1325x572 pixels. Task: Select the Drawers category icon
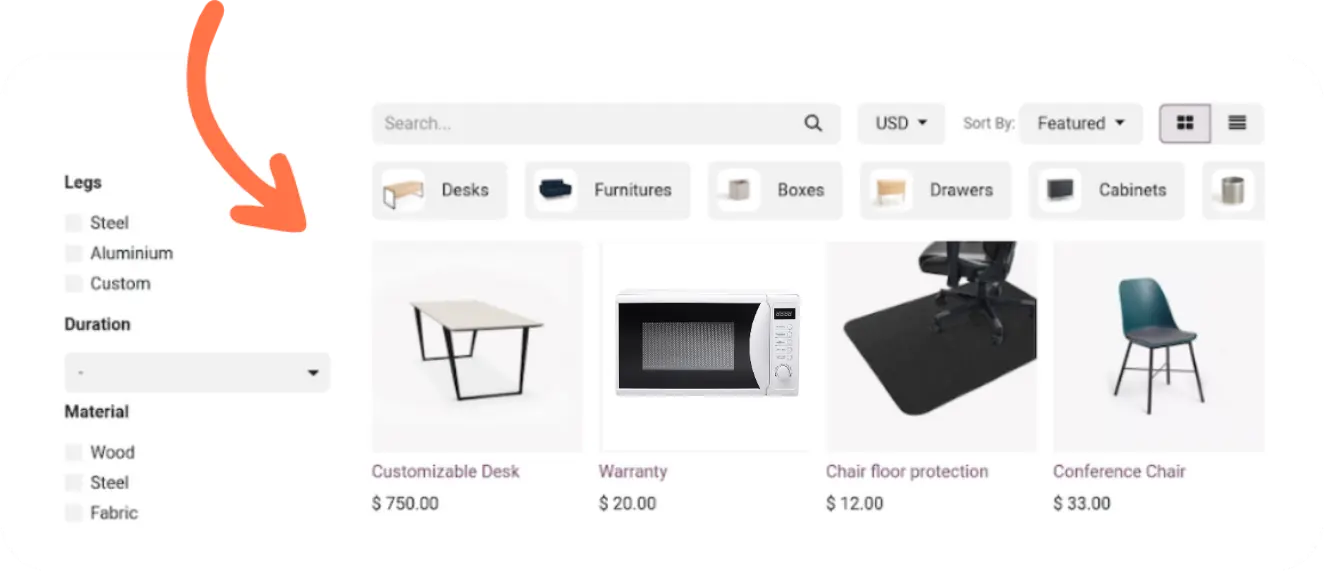coord(890,190)
